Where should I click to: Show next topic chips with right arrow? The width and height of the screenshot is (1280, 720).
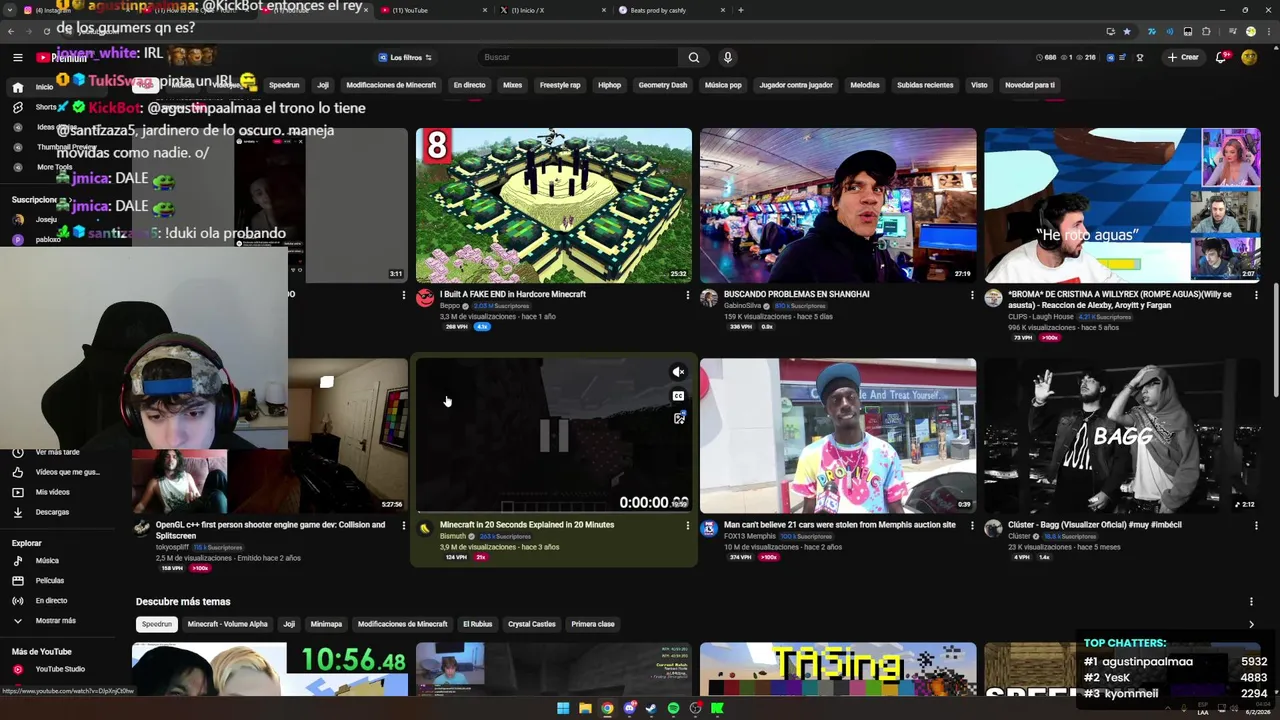1251,624
